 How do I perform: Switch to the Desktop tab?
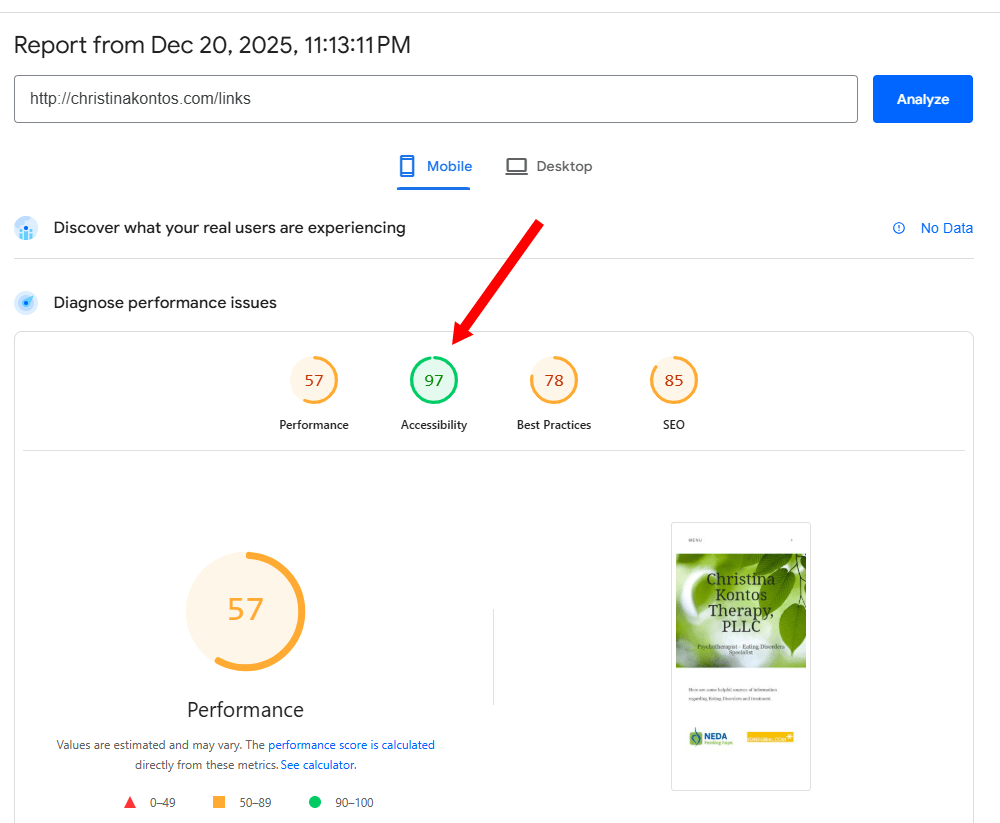(x=548, y=166)
